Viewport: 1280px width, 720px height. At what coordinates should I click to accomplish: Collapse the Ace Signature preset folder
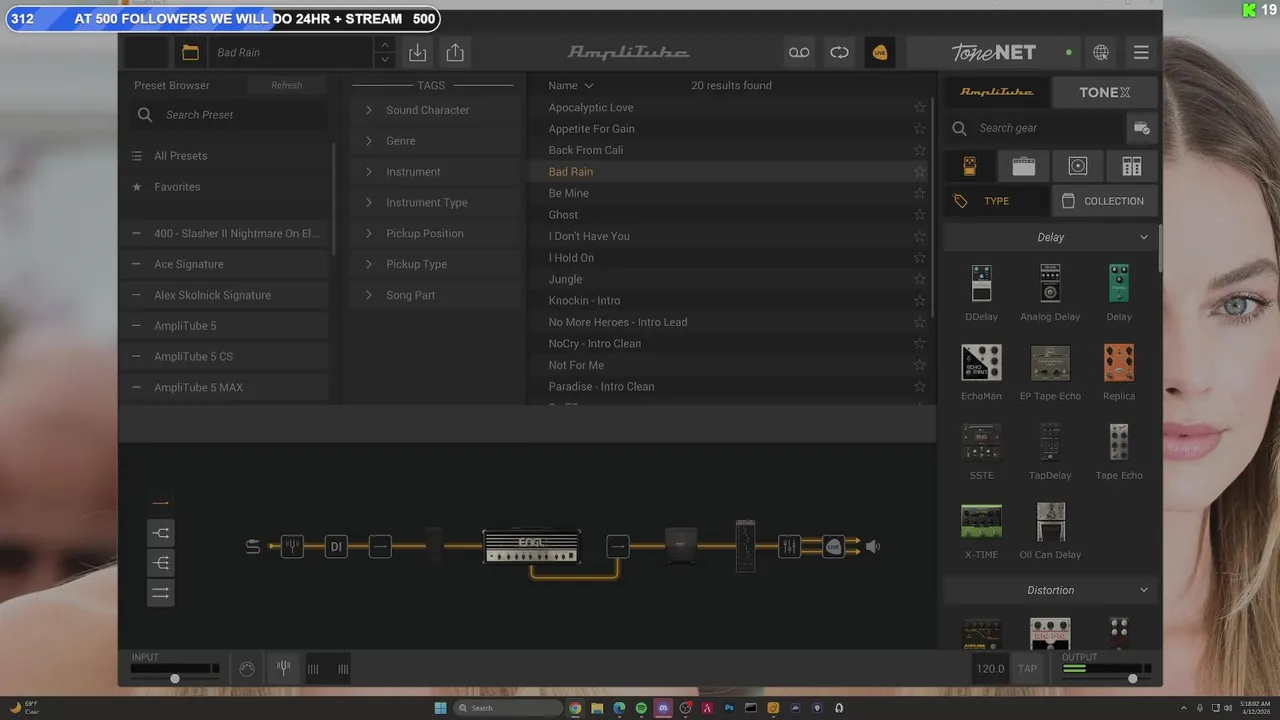pos(136,264)
